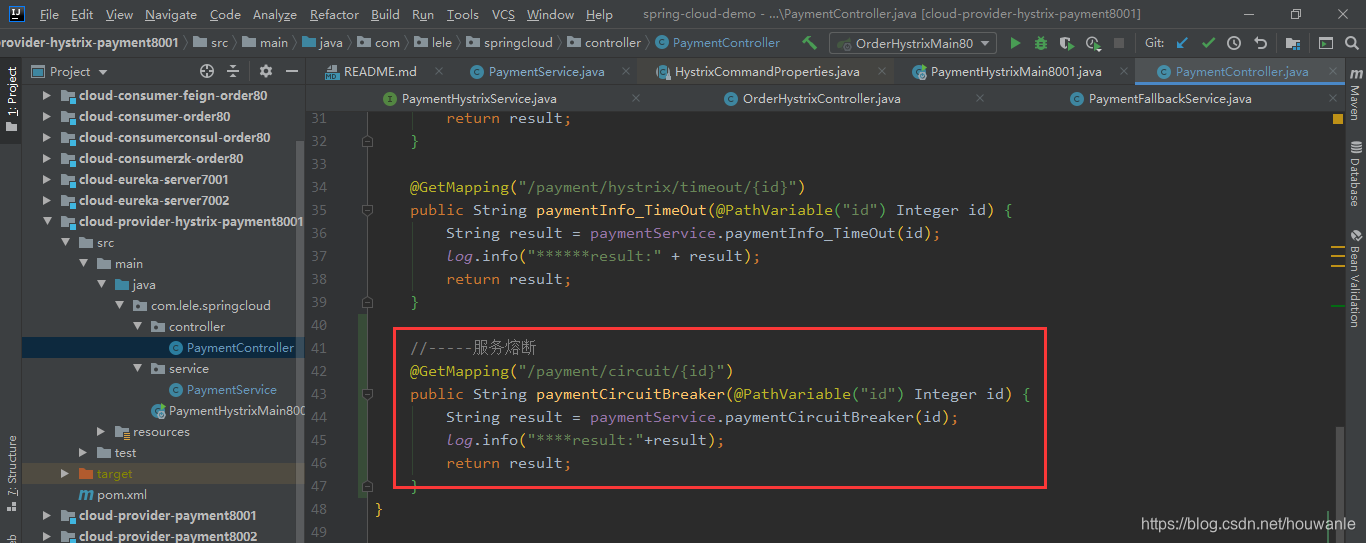
Task: Open the Bean Validation tool window
Action: tap(1355, 279)
